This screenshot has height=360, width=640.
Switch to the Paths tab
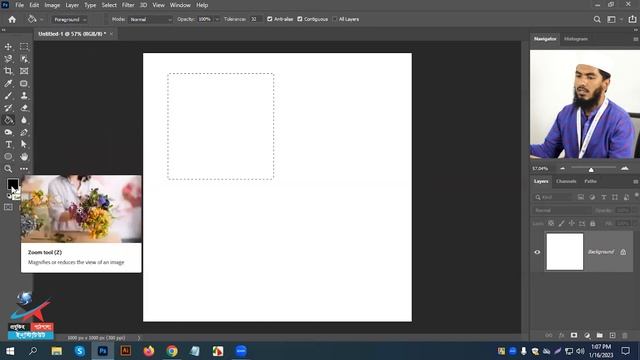pos(590,181)
